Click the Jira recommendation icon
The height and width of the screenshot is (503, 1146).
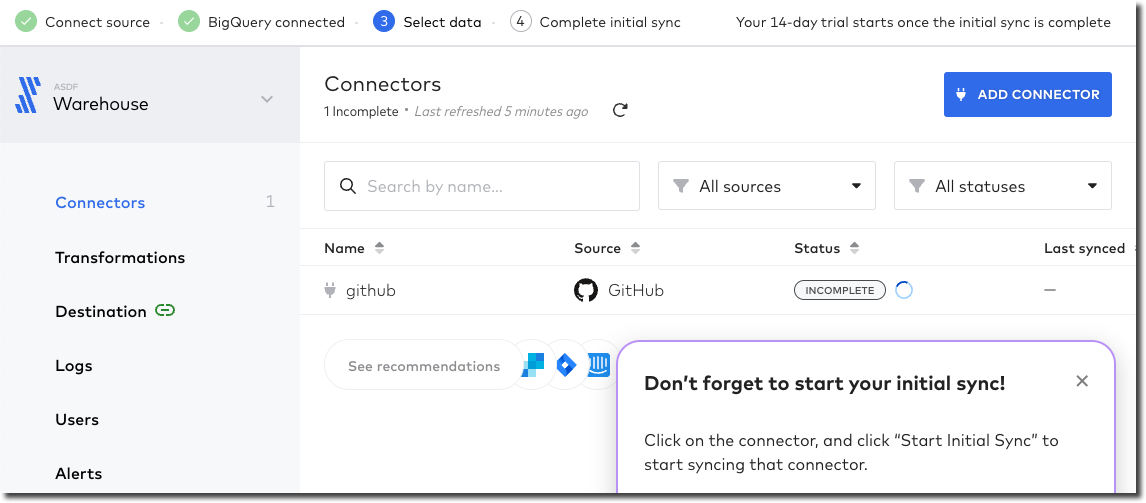566,366
